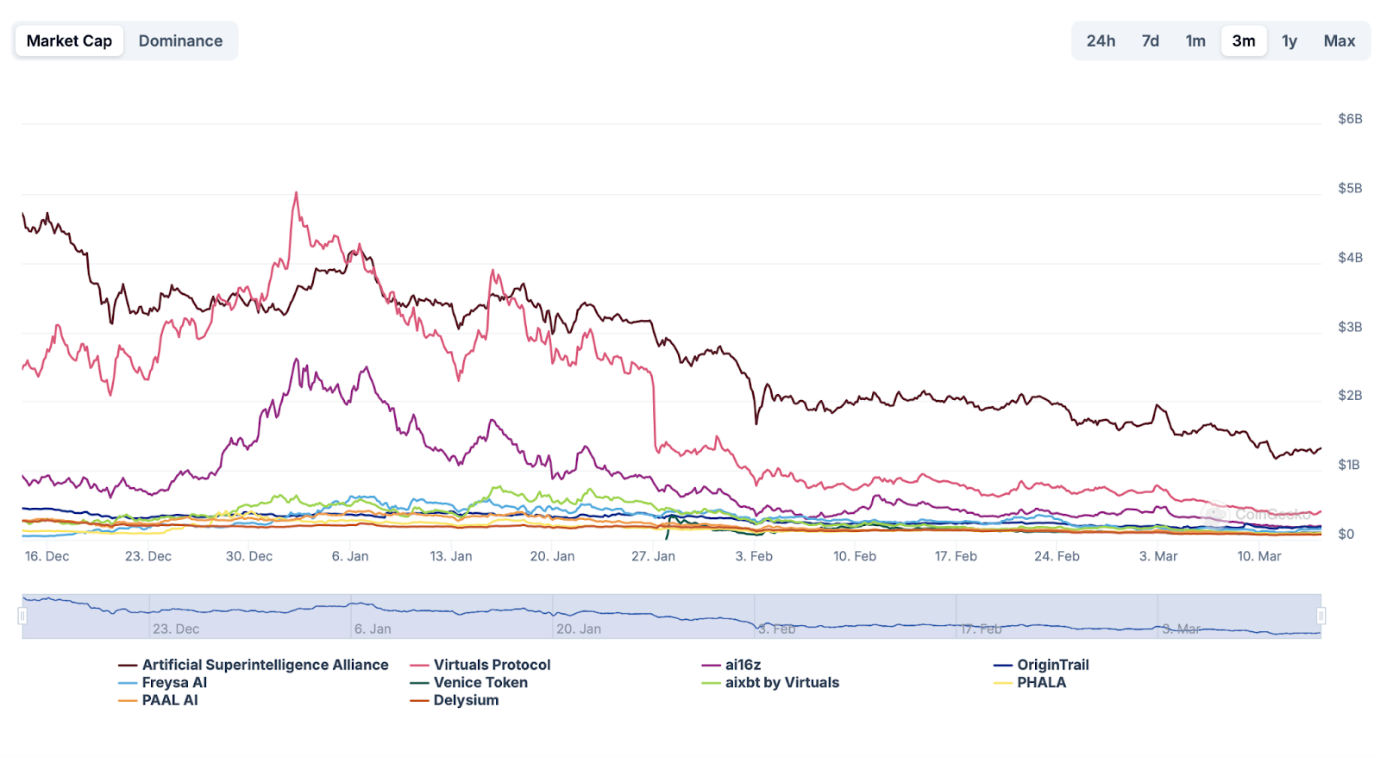Select the 24h time range
The height and width of the screenshot is (757, 1380).
[1100, 41]
